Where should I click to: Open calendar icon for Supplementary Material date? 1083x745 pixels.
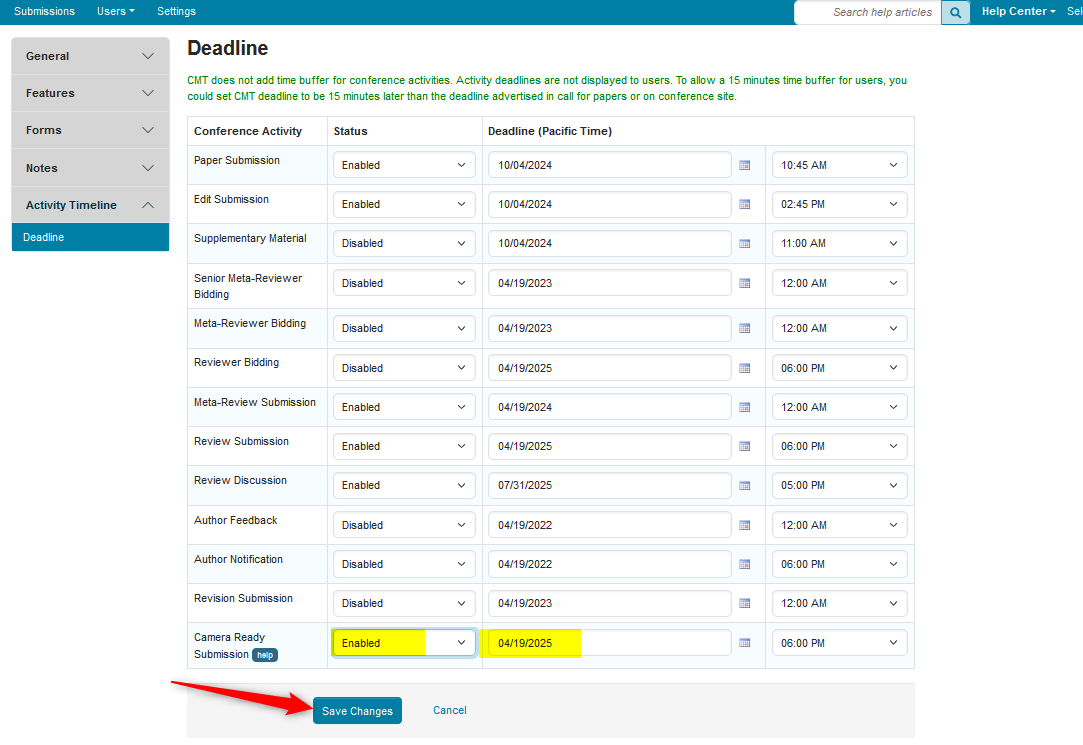click(744, 243)
